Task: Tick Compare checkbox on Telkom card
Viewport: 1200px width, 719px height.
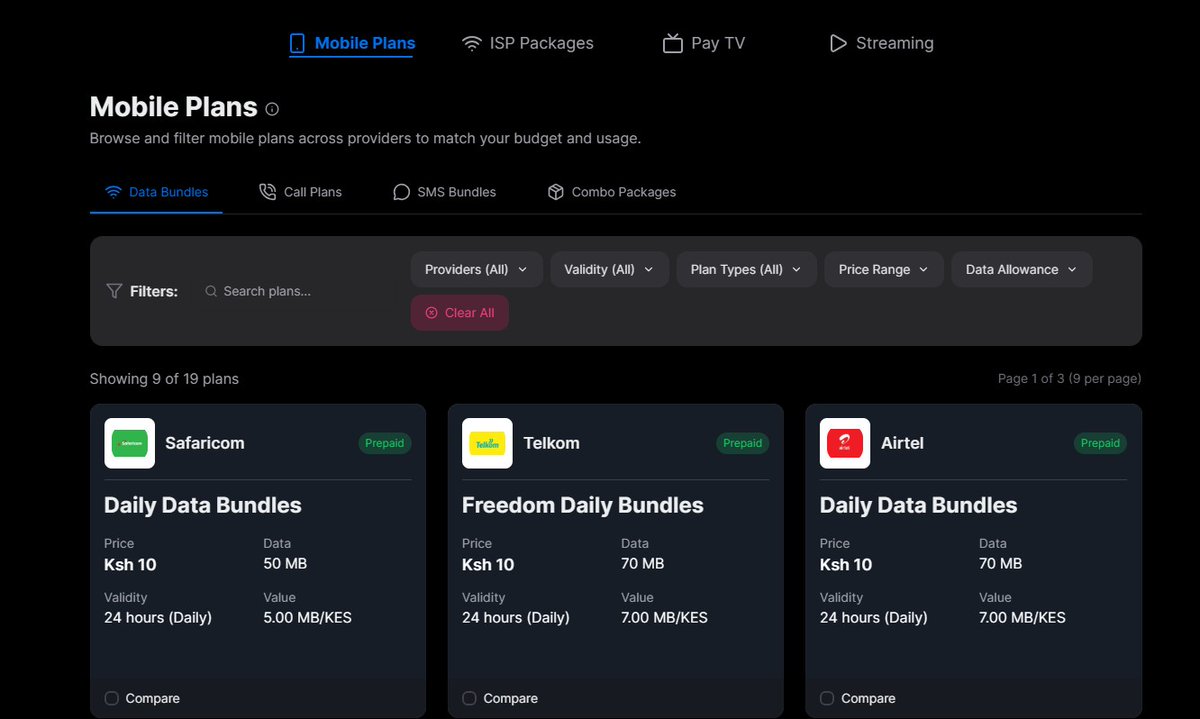Action: point(470,698)
